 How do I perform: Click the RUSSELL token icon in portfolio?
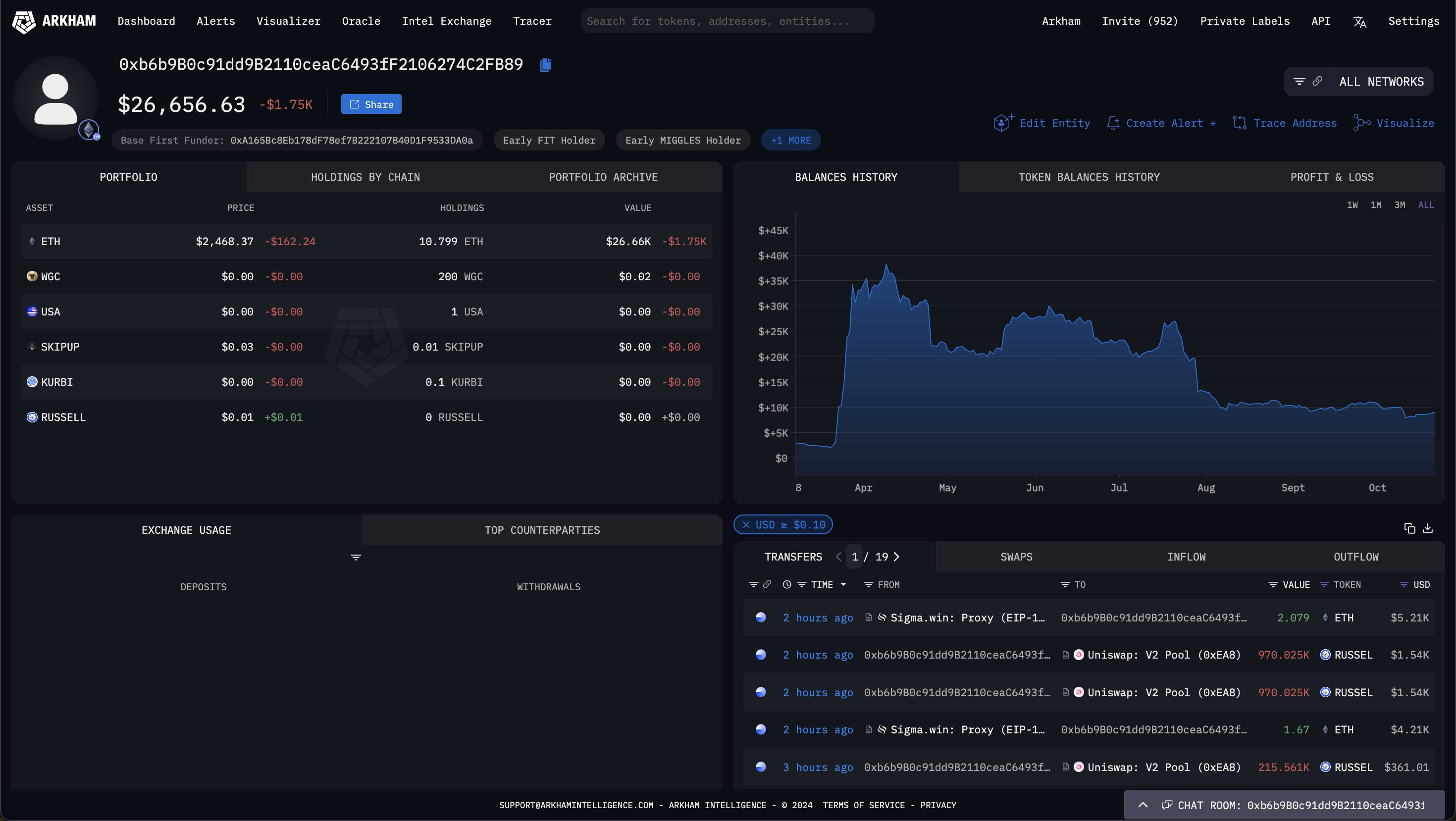tap(32, 417)
